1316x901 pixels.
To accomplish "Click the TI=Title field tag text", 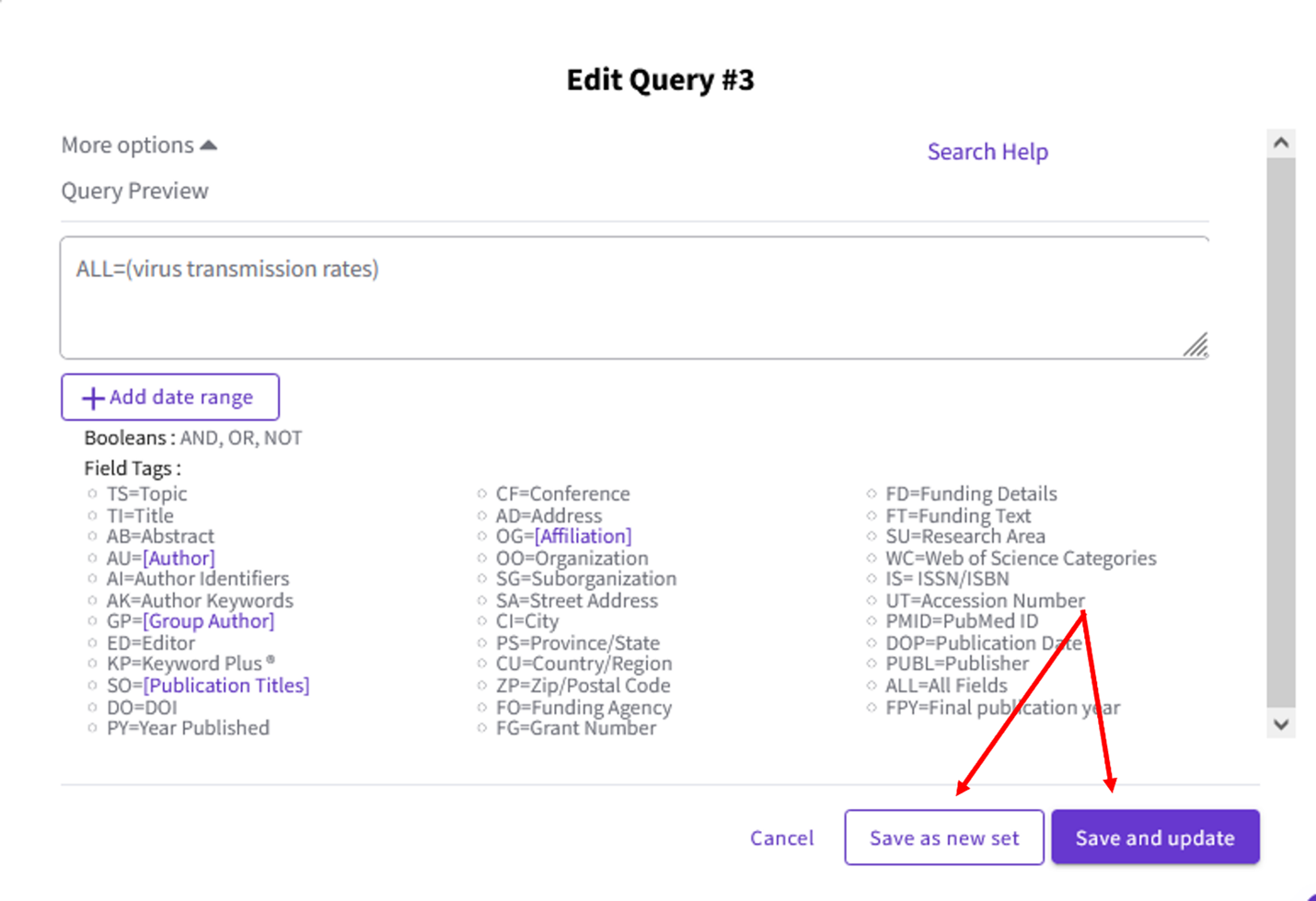I will click(x=140, y=515).
